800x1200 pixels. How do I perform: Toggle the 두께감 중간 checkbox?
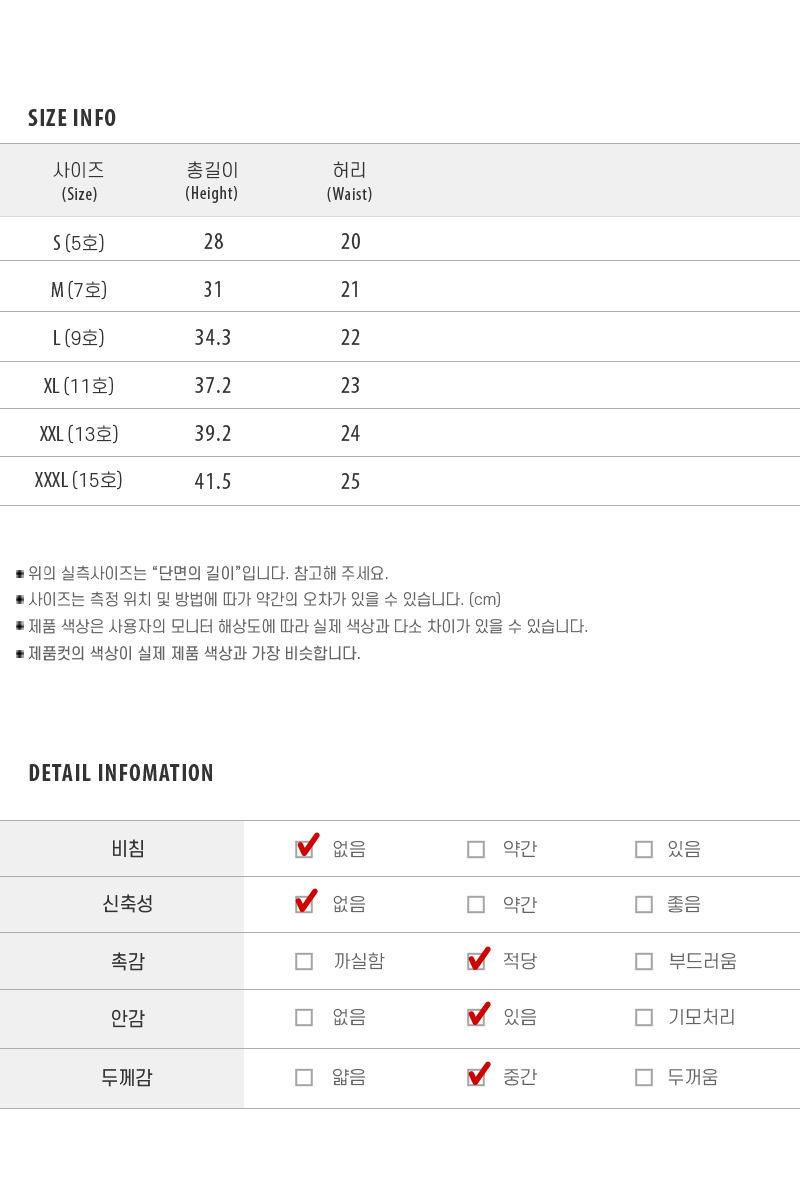coord(476,1077)
